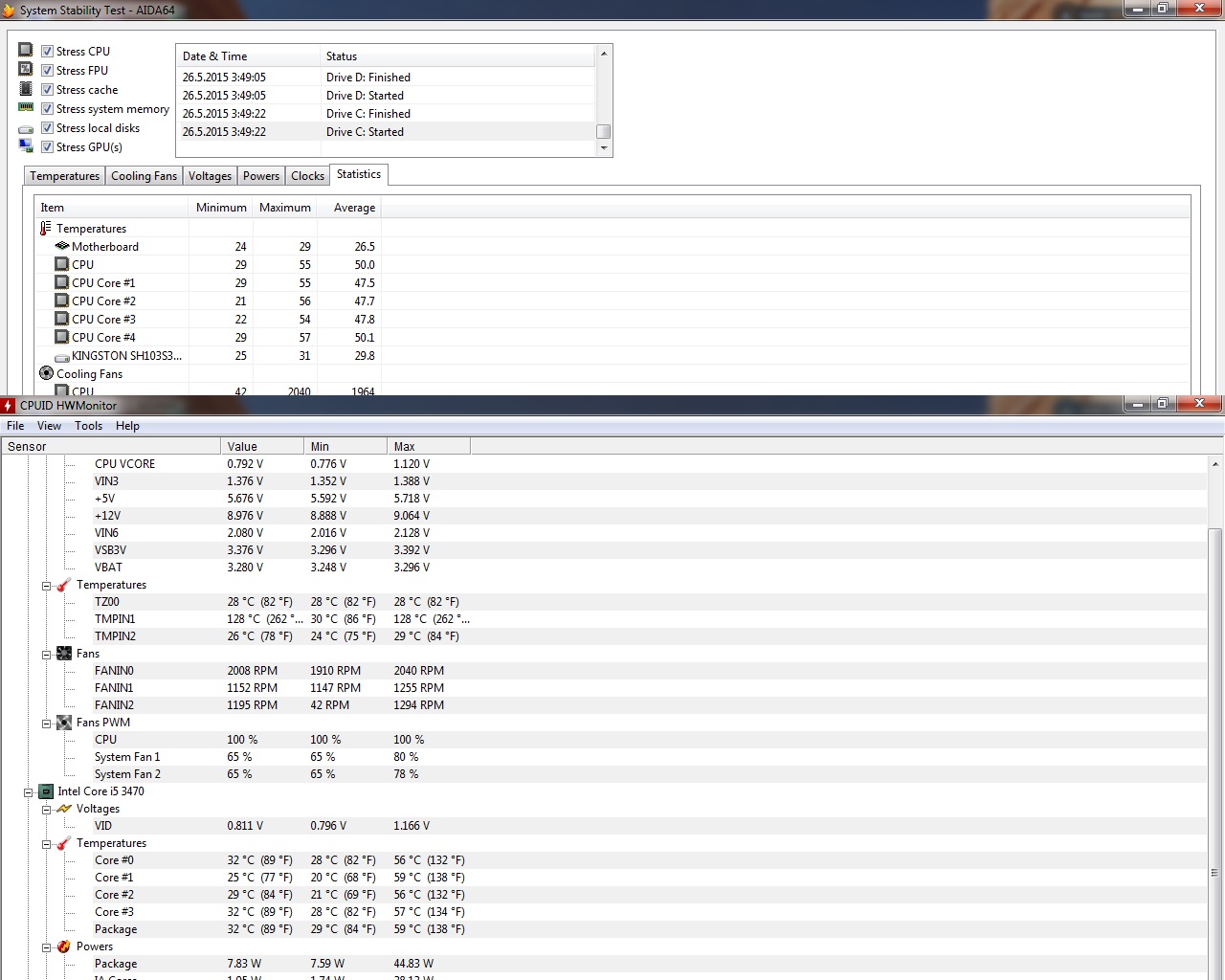1225x980 pixels.
Task: Uncheck Stress system memory
Action: tap(48, 109)
